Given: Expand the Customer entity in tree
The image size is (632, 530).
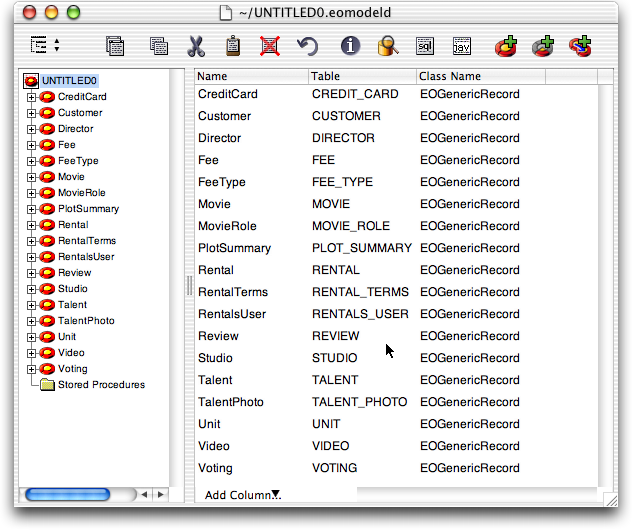Looking at the screenshot, I should tap(31, 113).
